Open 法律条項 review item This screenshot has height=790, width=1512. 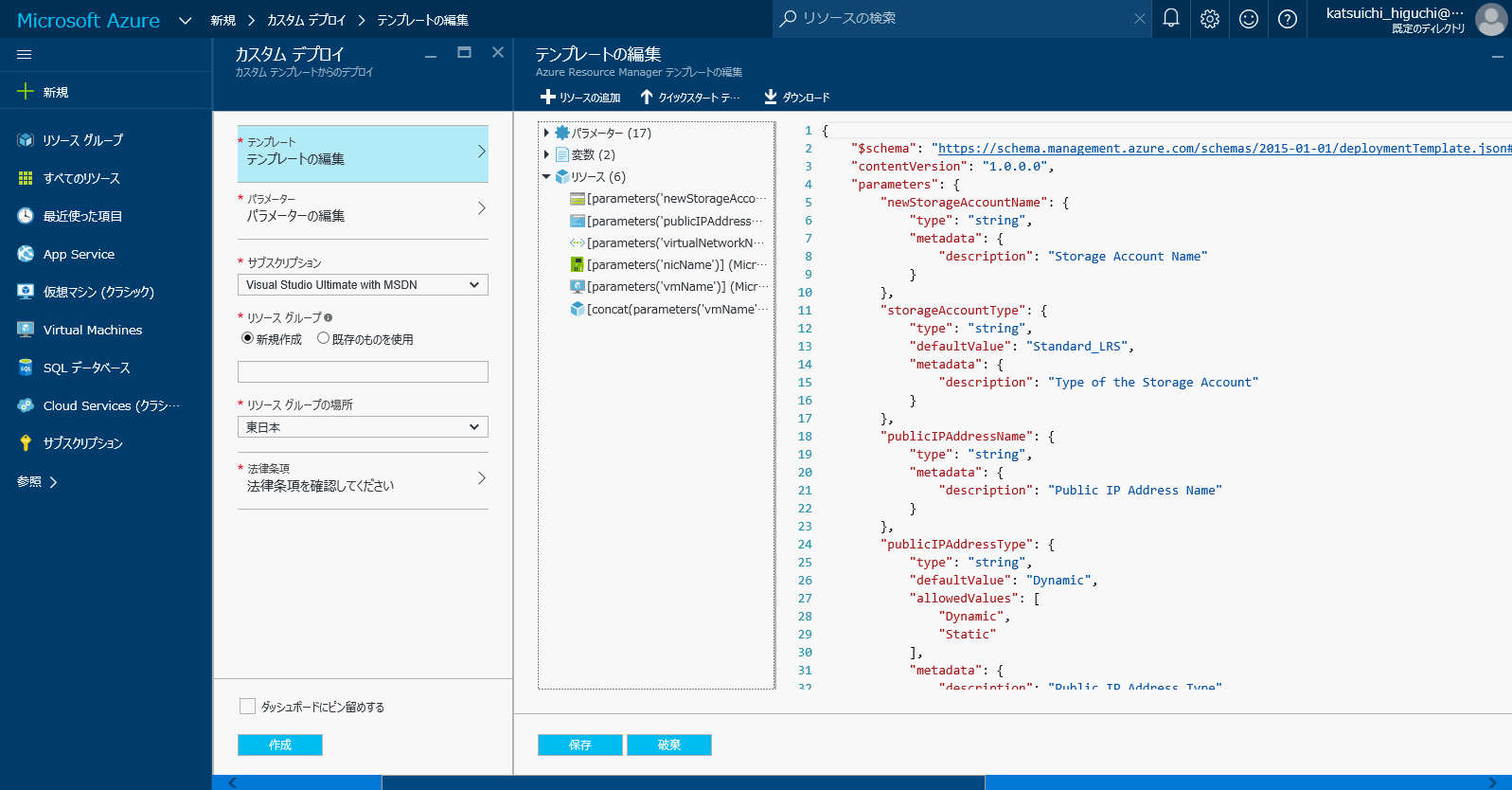pos(363,479)
